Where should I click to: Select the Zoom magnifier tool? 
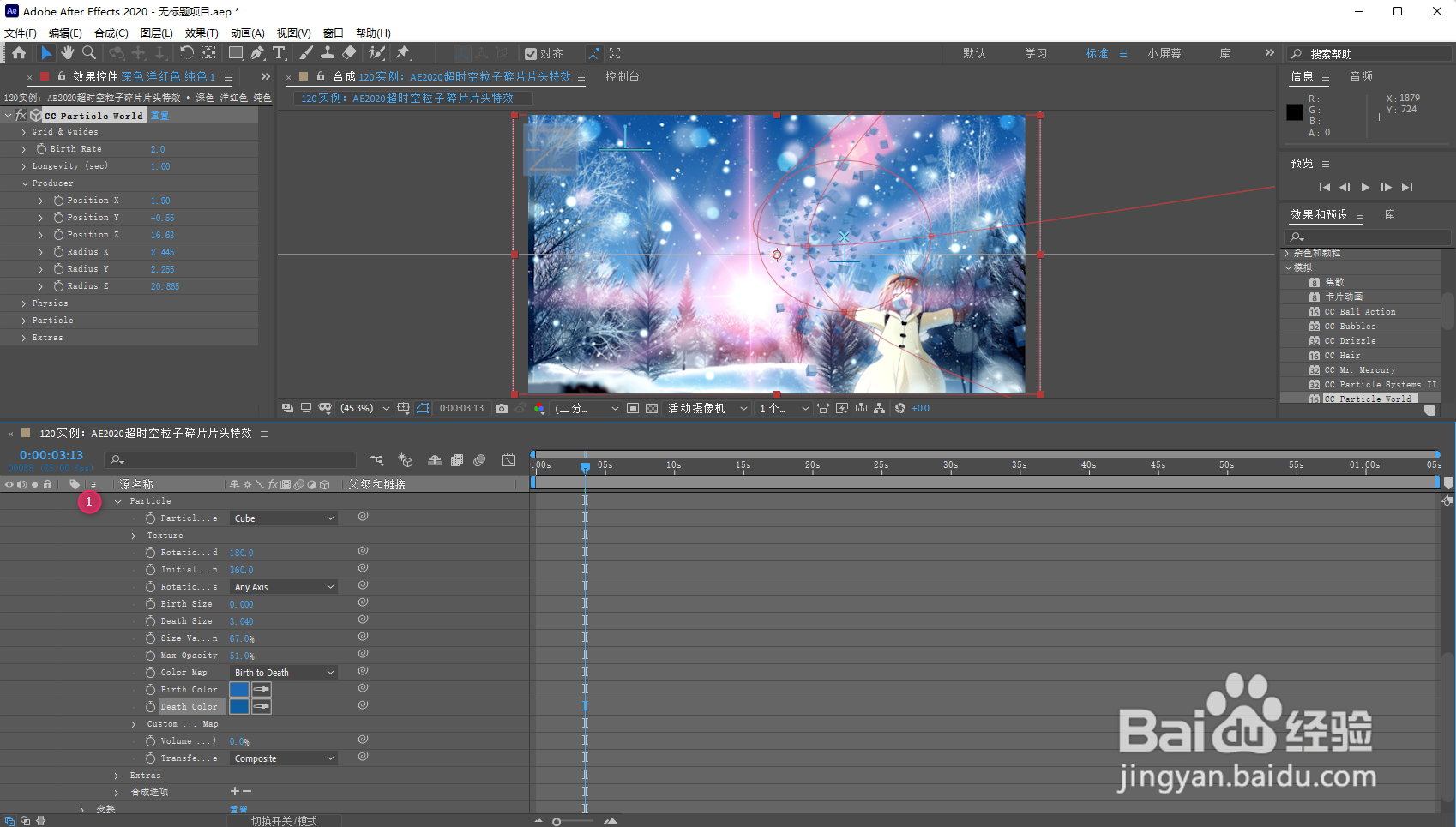pos(89,53)
